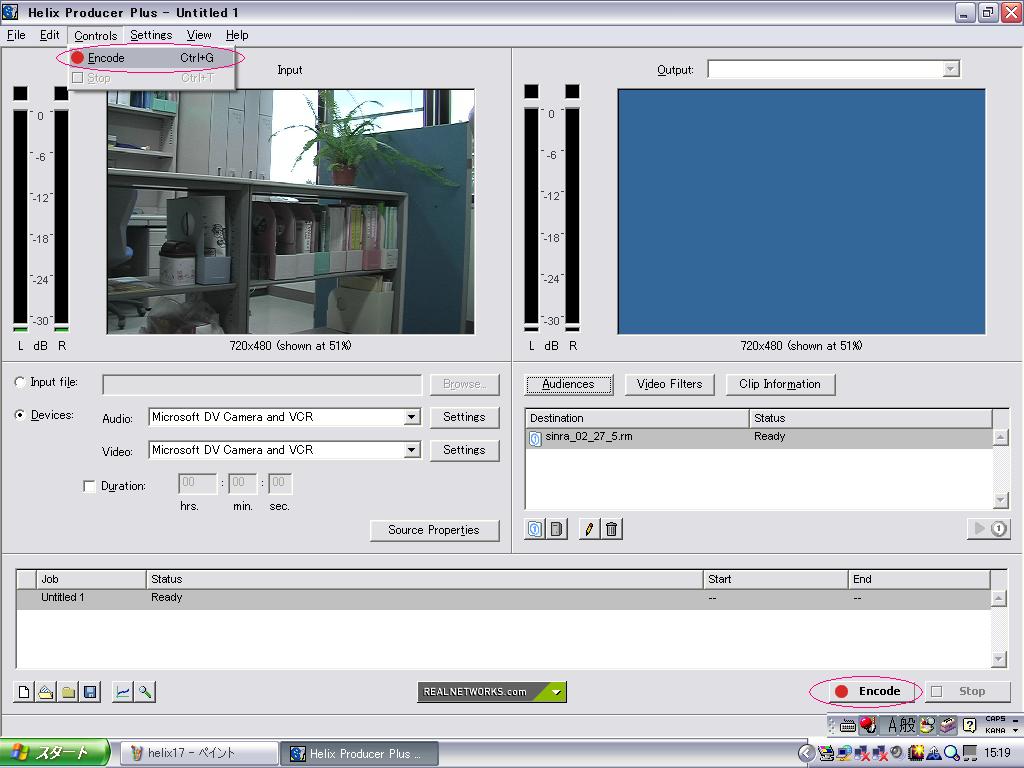Click the Duration minutes field
This screenshot has width=1024, height=768.
pyautogui.click(x=242, y=483)
